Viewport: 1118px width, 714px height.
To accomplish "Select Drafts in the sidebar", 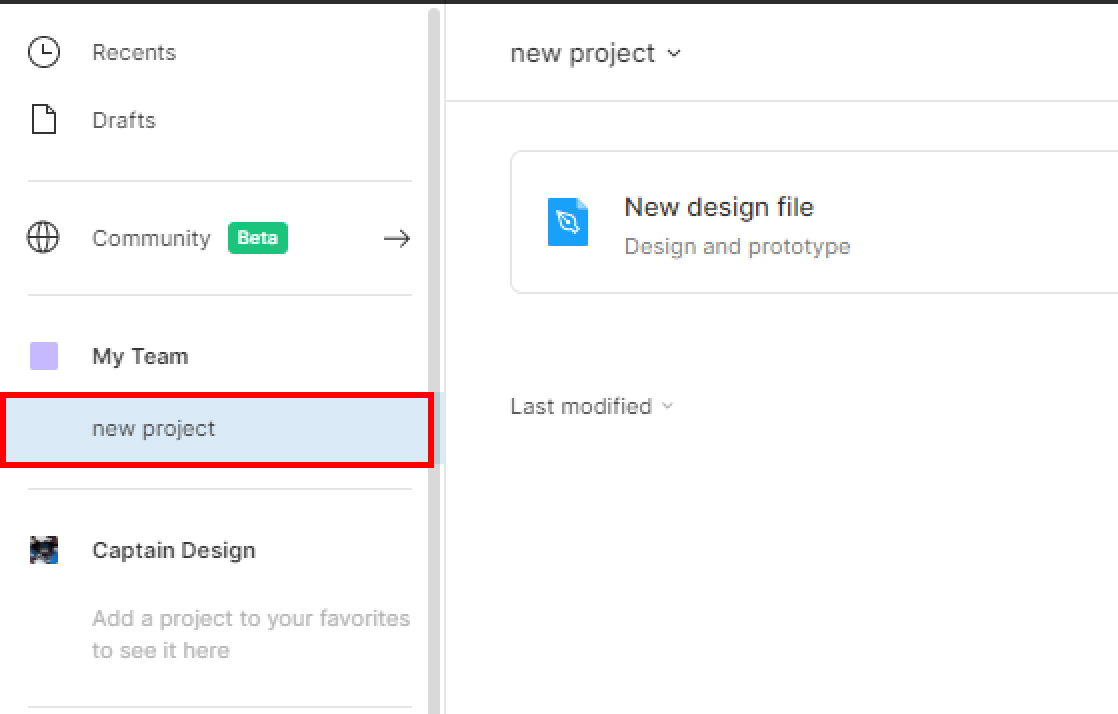I will [x=123, y=119].
